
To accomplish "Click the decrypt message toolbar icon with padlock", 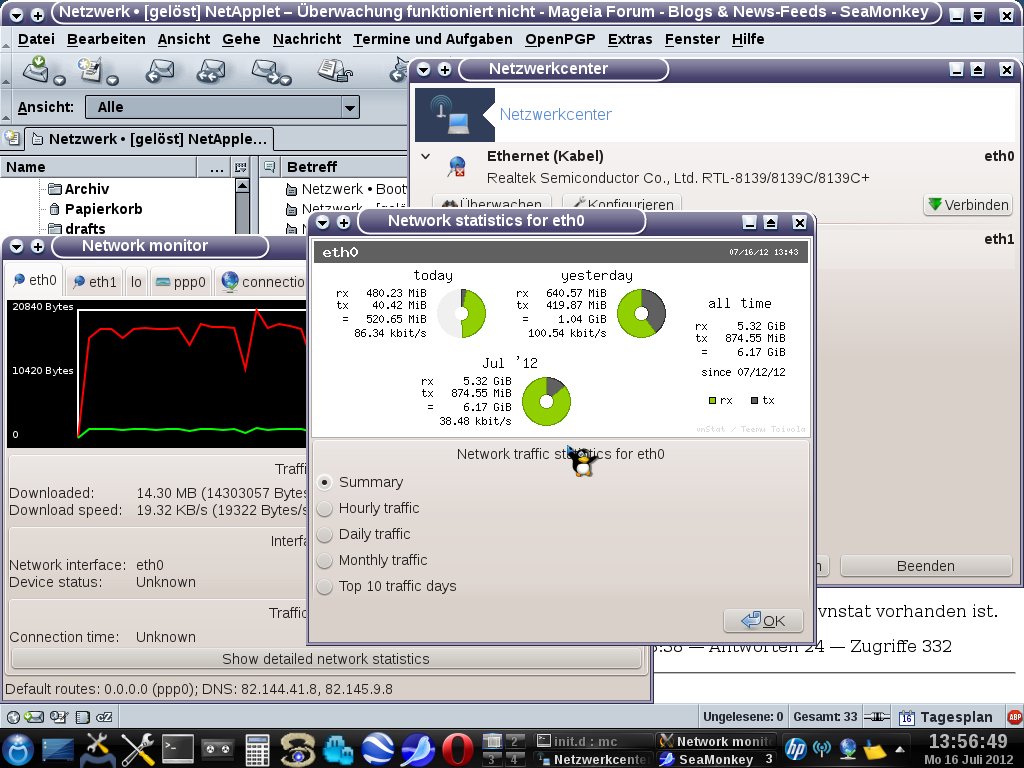I will pos(335,71).
